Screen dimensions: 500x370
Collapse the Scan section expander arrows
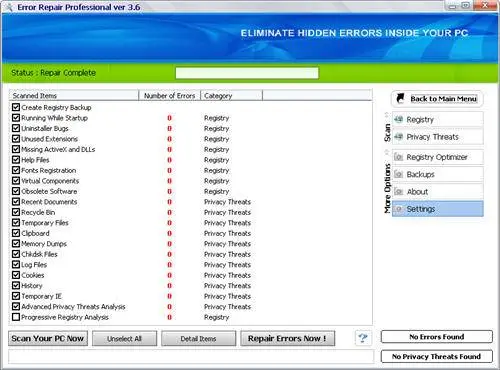click(387, 115)
